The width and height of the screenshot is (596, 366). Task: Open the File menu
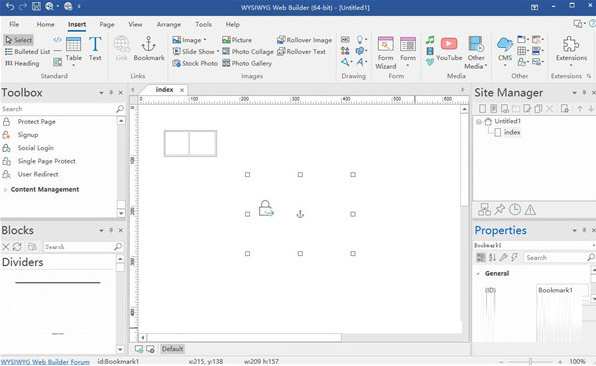(x=14, y=24)
